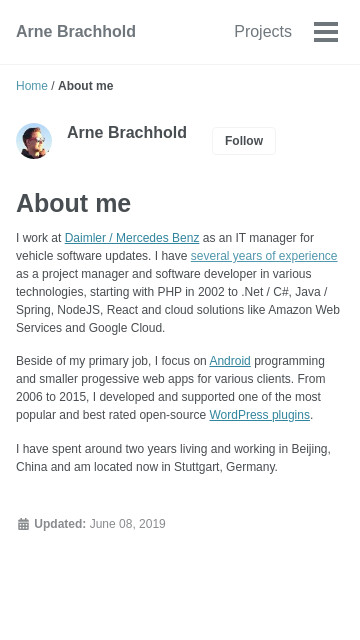
Task: Click the paragraph mentioning Beijing, China
Action: click(173, 458)
